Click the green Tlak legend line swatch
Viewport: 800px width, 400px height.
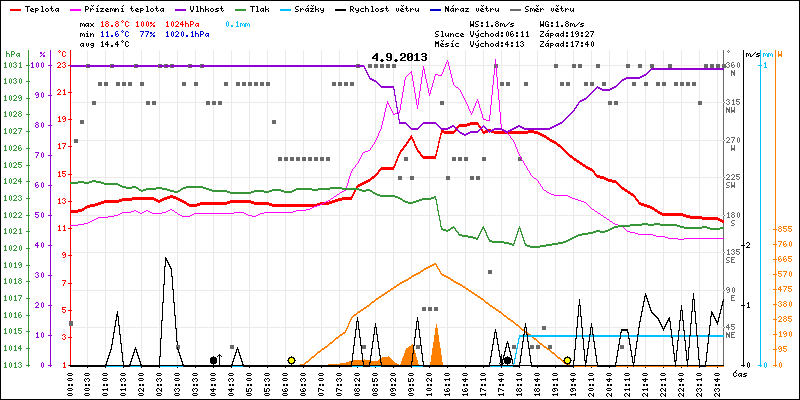pyautogui.click(x=238, y=10)
